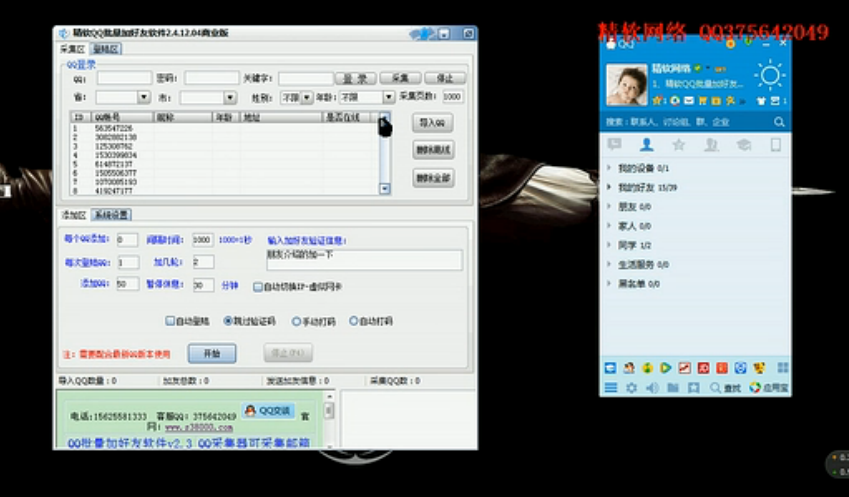Open the skin shirt icon in QQ header

coord(761,101)
